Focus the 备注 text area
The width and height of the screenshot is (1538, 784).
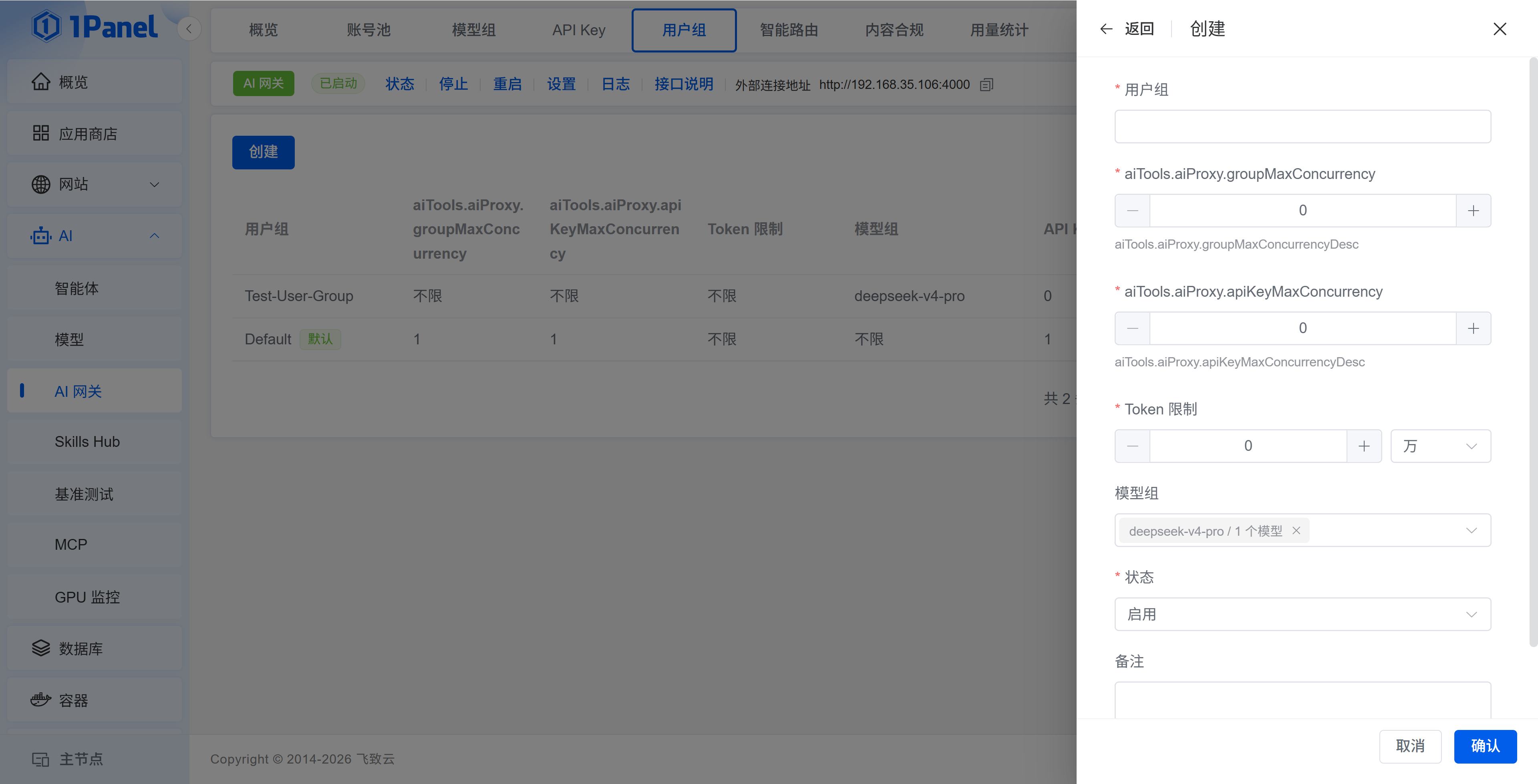[1302, 700]
